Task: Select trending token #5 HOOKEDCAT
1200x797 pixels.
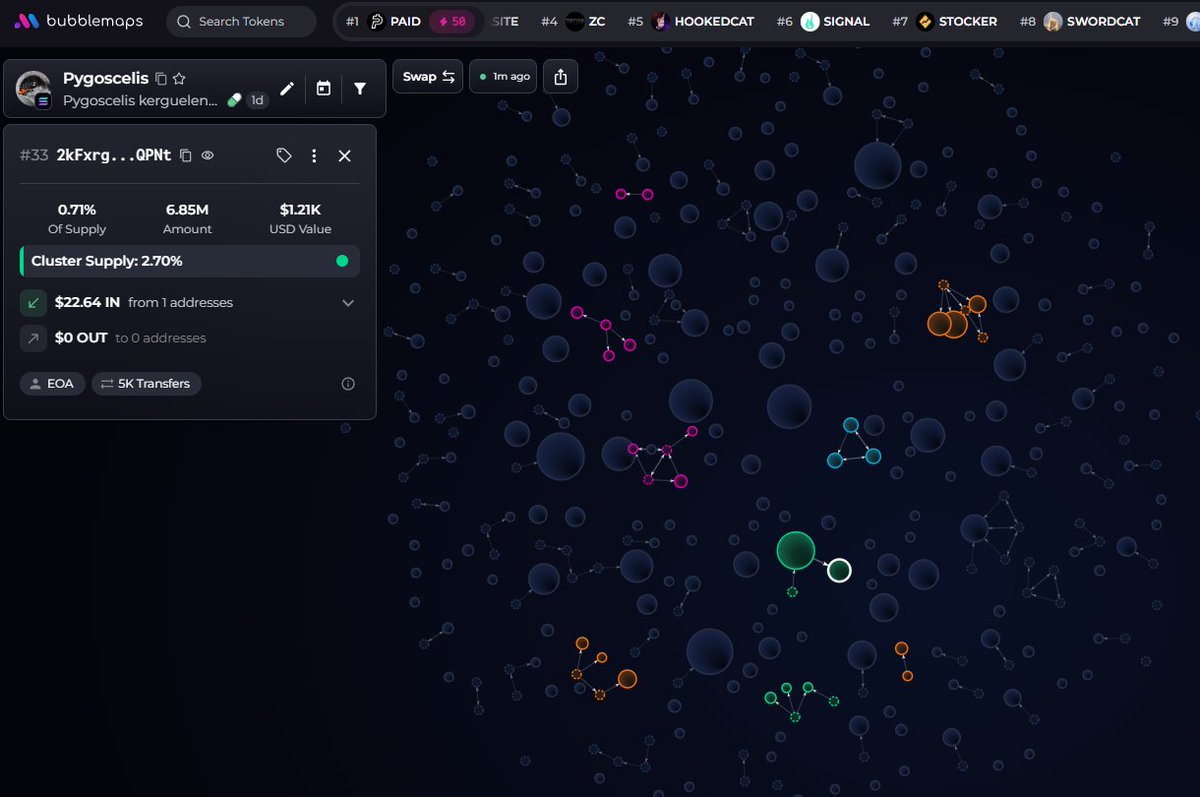Action: tap(691, 21)
